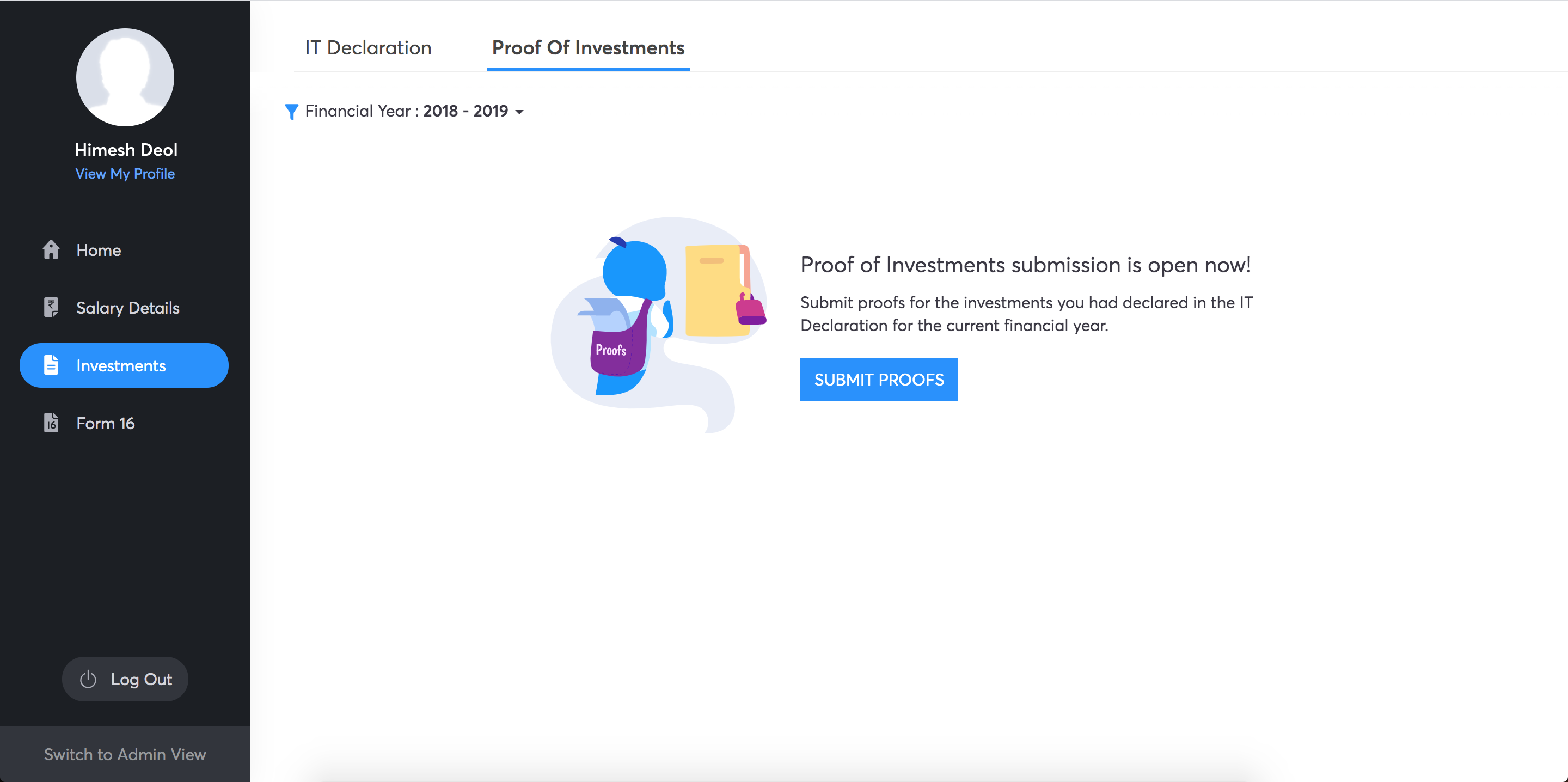Click the Home house icon

point(51,250)
